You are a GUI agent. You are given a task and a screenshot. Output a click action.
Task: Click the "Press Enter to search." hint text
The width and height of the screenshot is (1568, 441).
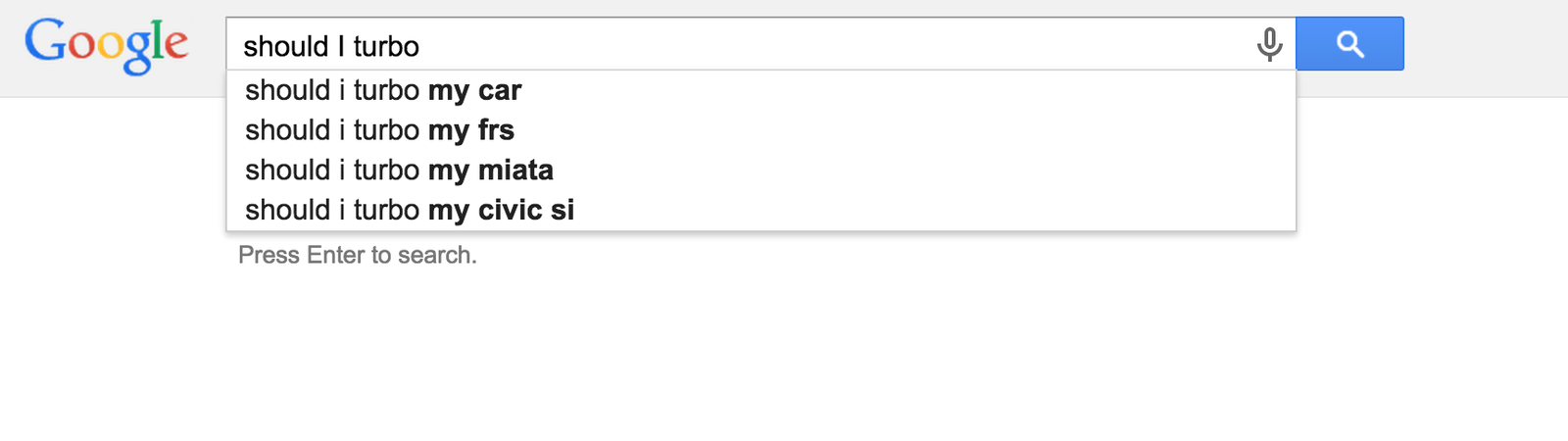coord(358,256)
